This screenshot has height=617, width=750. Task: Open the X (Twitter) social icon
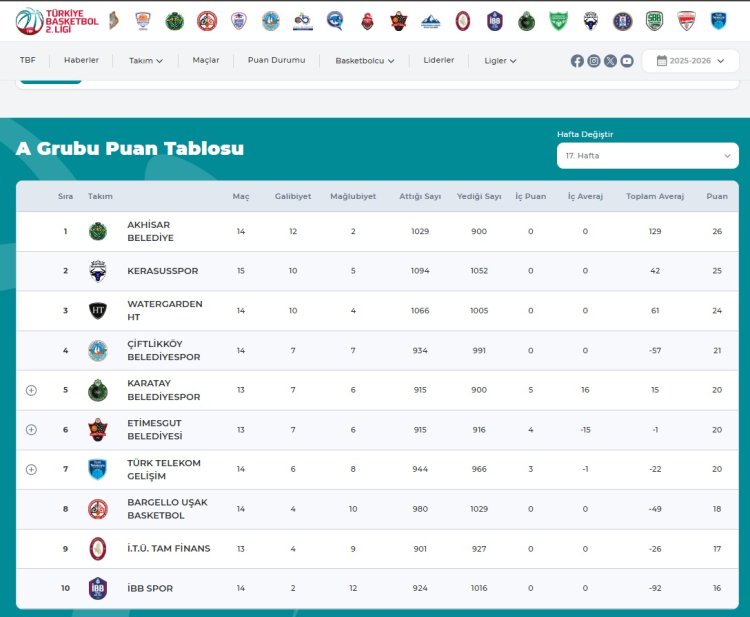610,61
